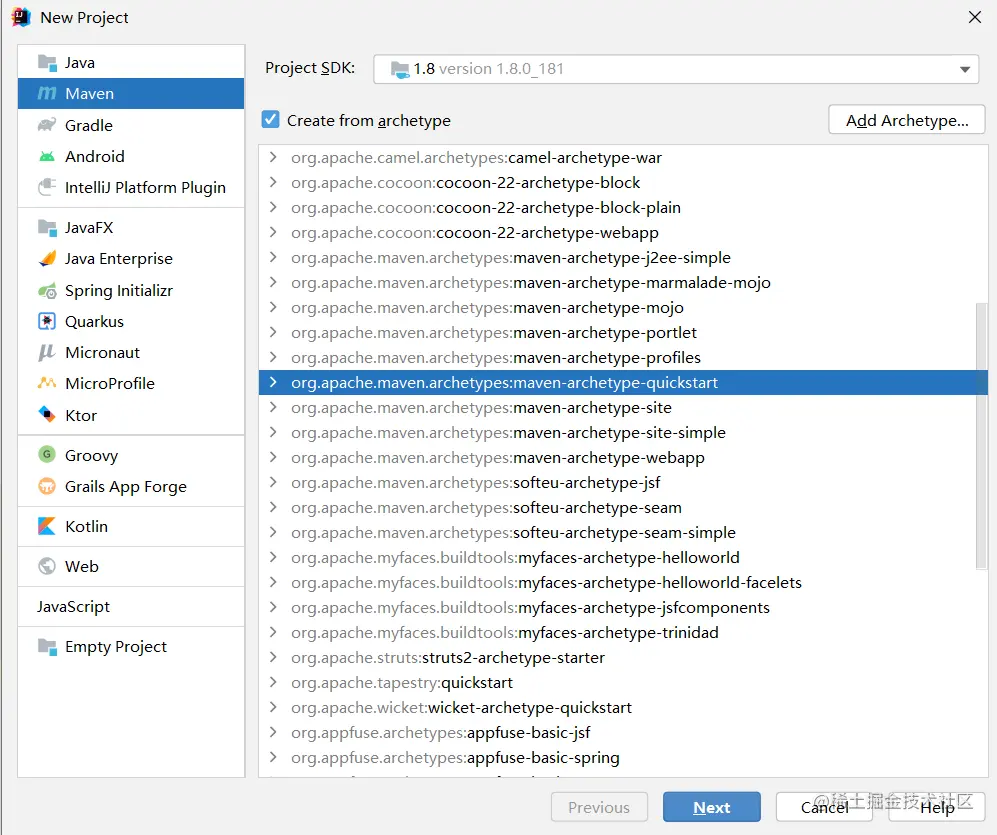
Task: Click the SDK folder icon beside 1.8
Action: pos(400,69)
